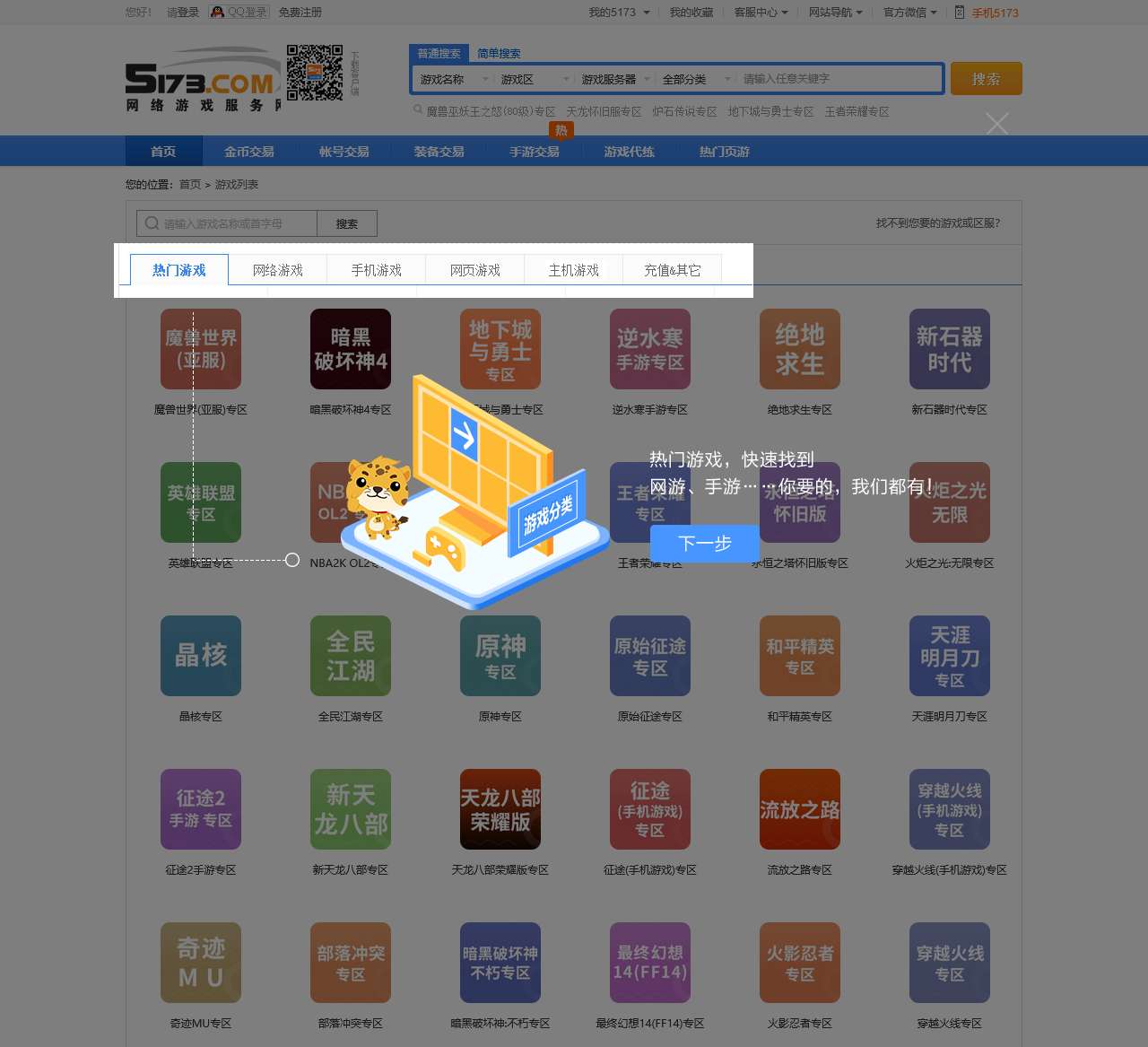This screenshot has height=1047, width=1148.
Task: Open the 原始征途专区 game tile
Action: (x=650, y=656)
